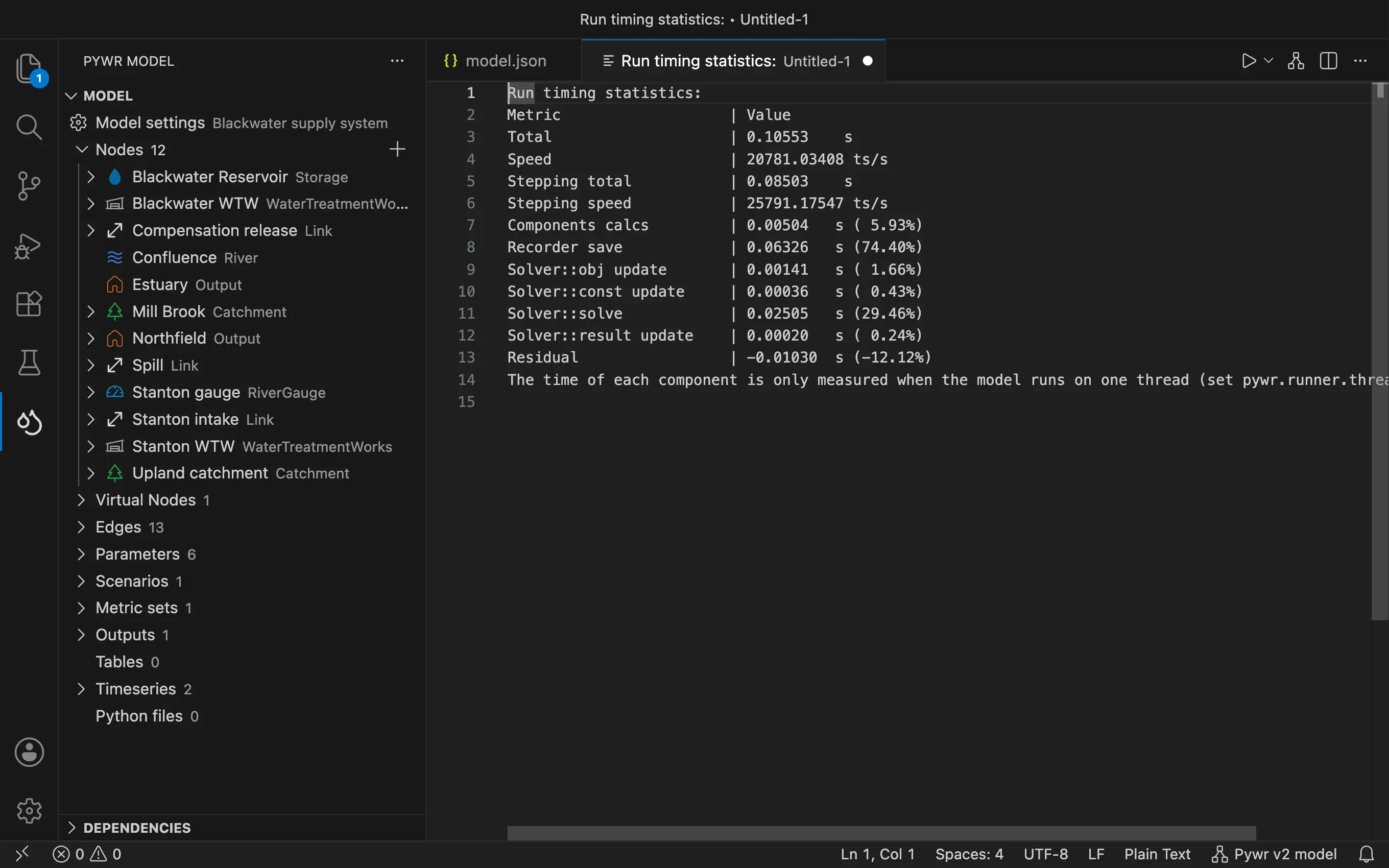The height and width of the screenshot is (868, 1389).
Task: Expand the DEPENDENCIES section
Action: [71, 828]
